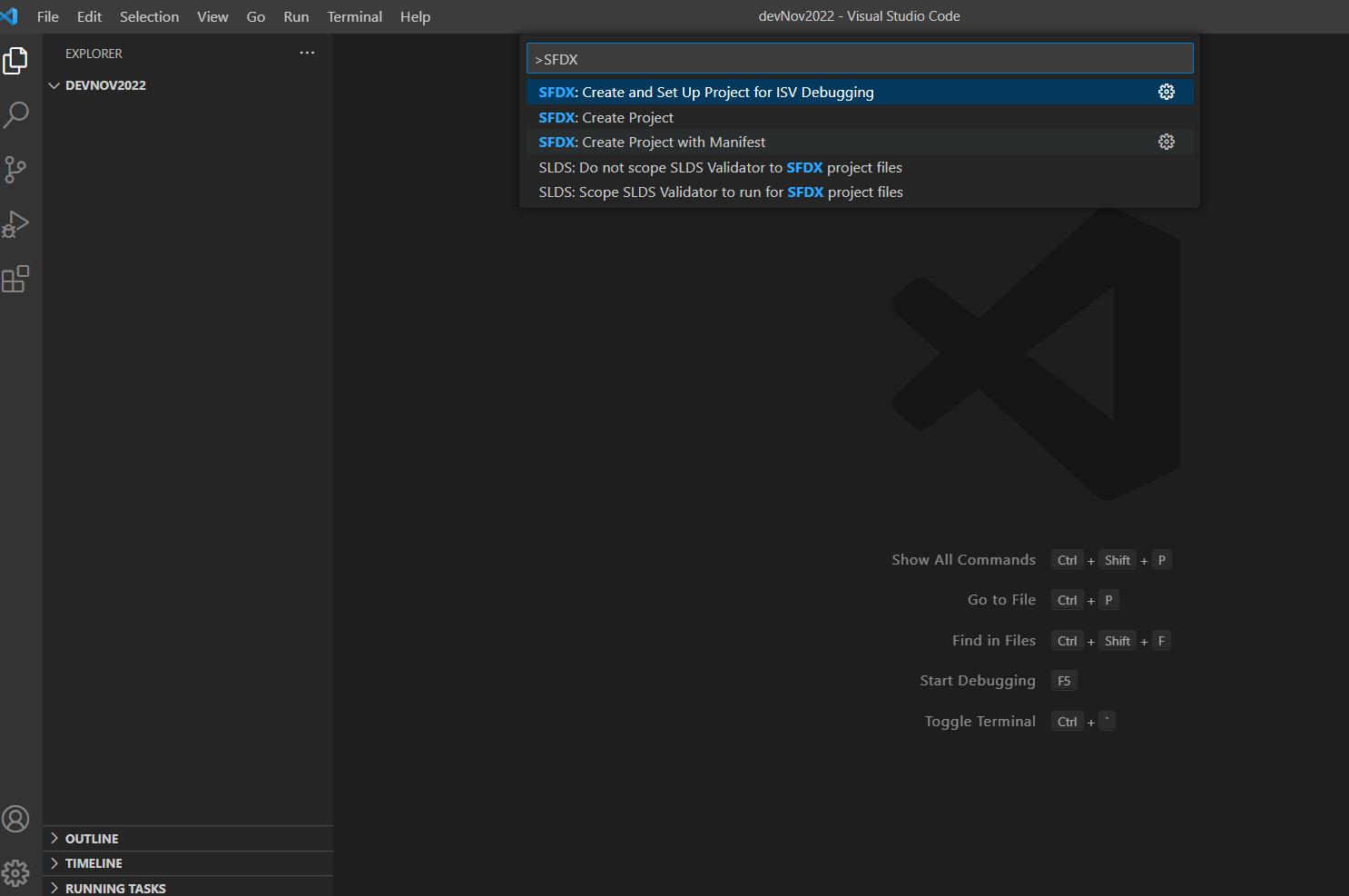Open the Run and Debug view icon
Viewport: 1349px width, 896px height.
click(x=15, y=224)
